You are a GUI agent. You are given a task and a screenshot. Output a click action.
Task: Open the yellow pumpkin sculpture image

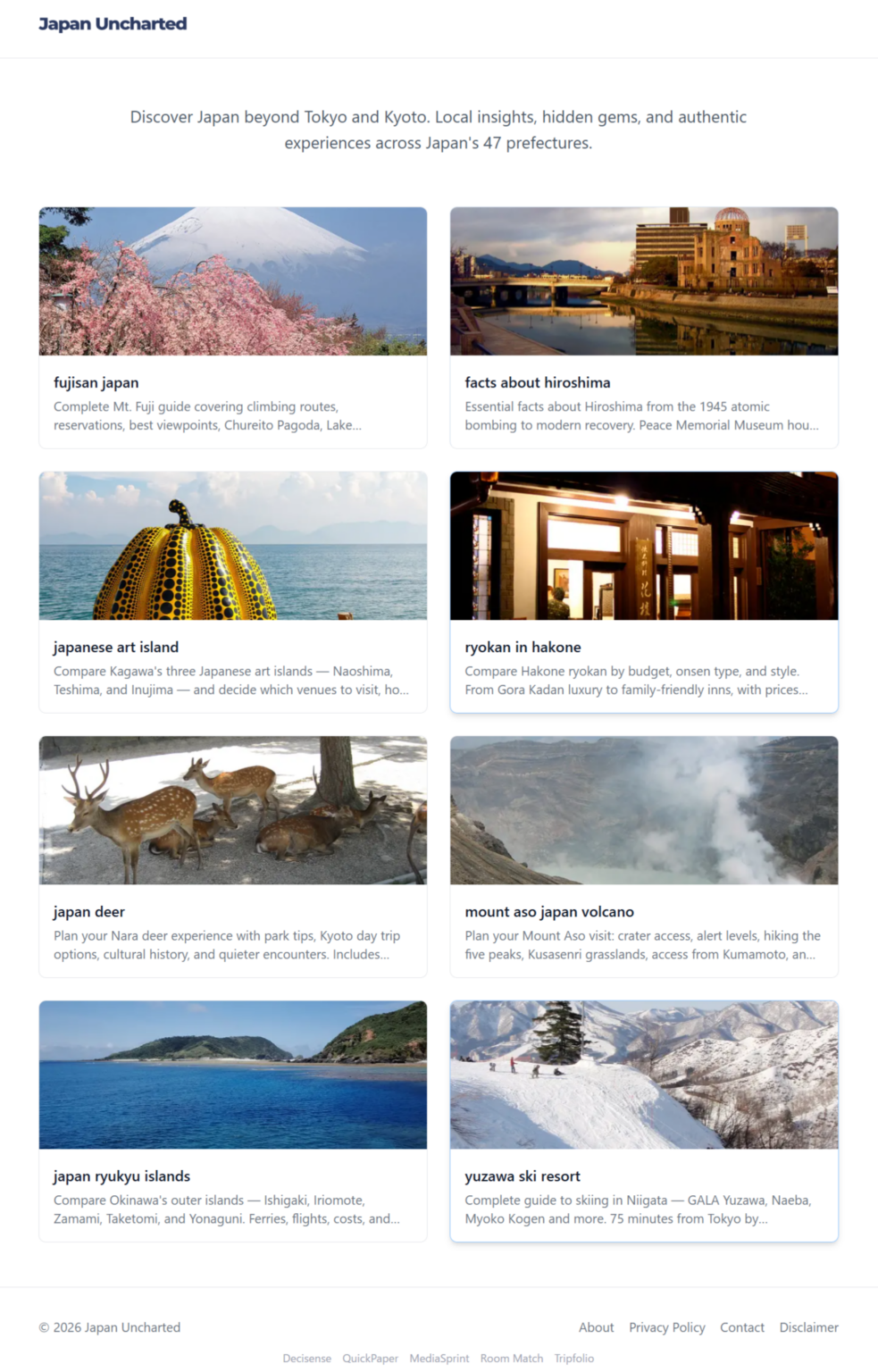tap(233, 546)
